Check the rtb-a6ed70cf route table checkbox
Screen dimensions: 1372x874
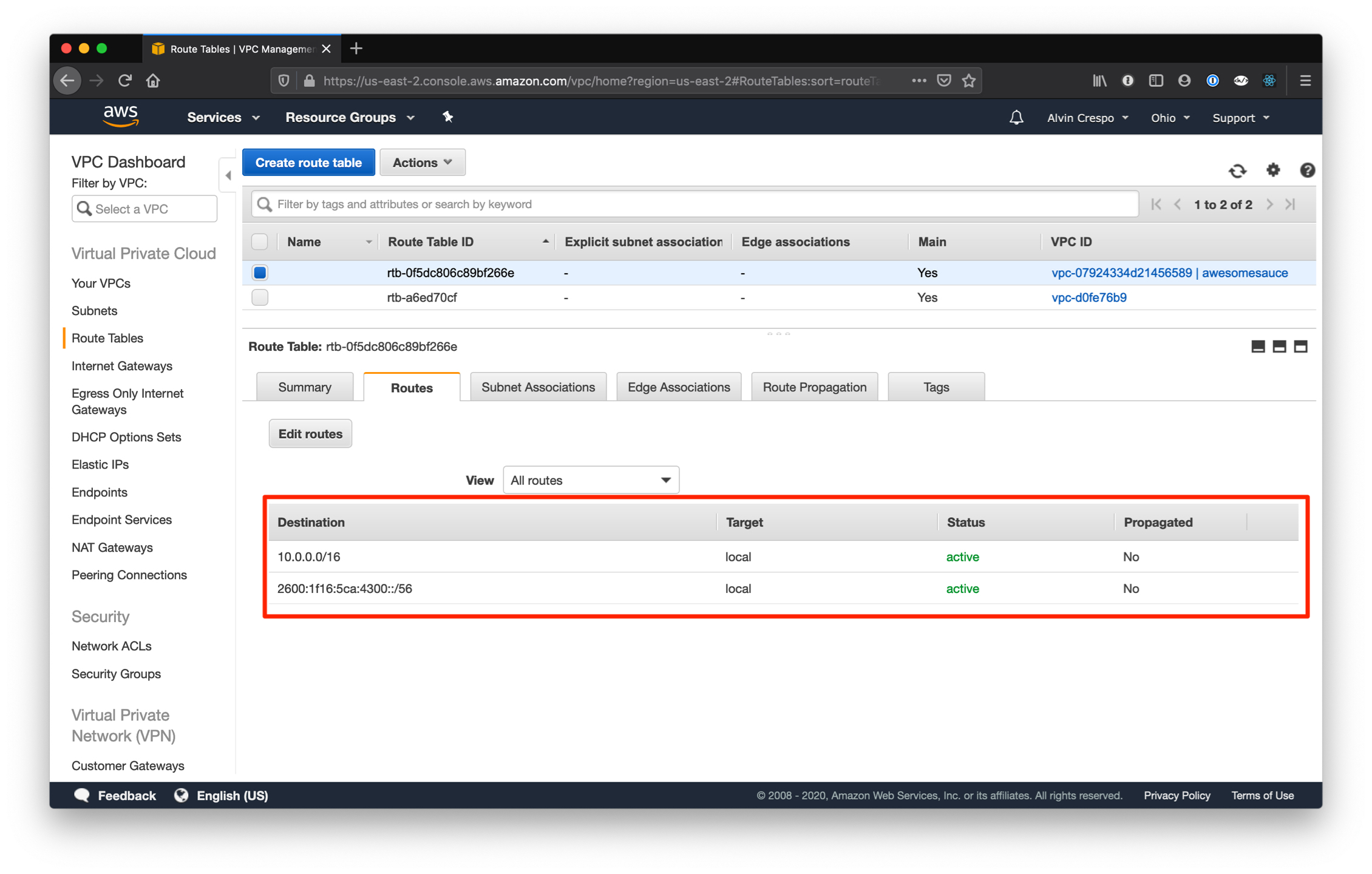pos(259,297)
